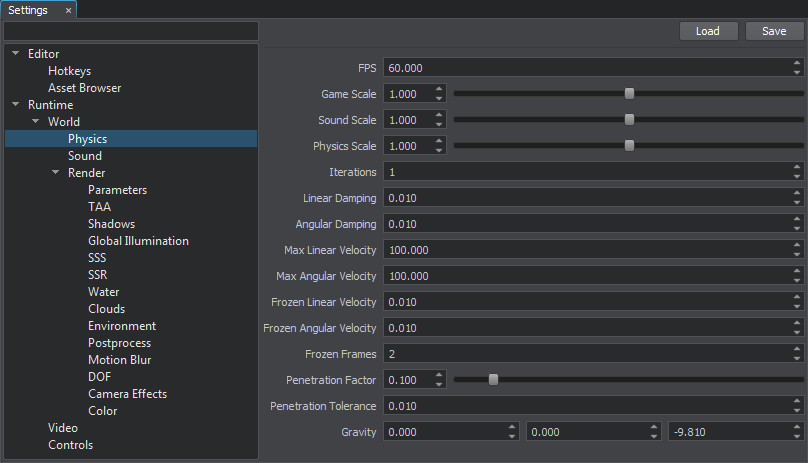Open Motion Blur settings

pos(120,360)
